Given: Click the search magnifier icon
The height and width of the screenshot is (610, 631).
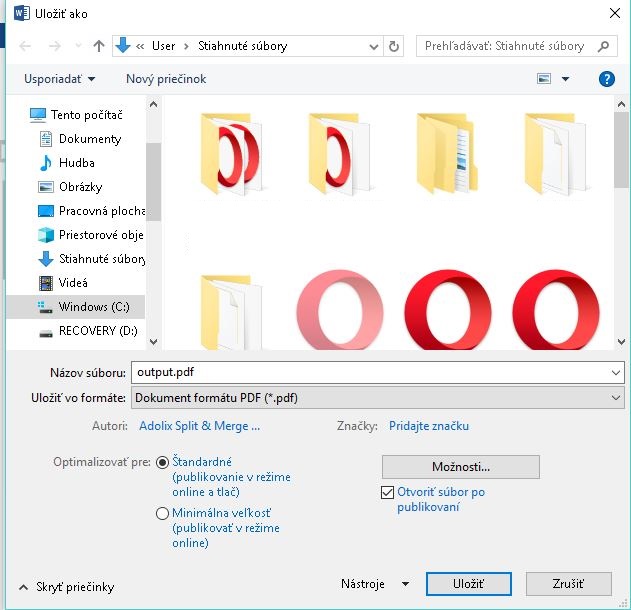Looking at the screenshot, I should coord(604,46).
